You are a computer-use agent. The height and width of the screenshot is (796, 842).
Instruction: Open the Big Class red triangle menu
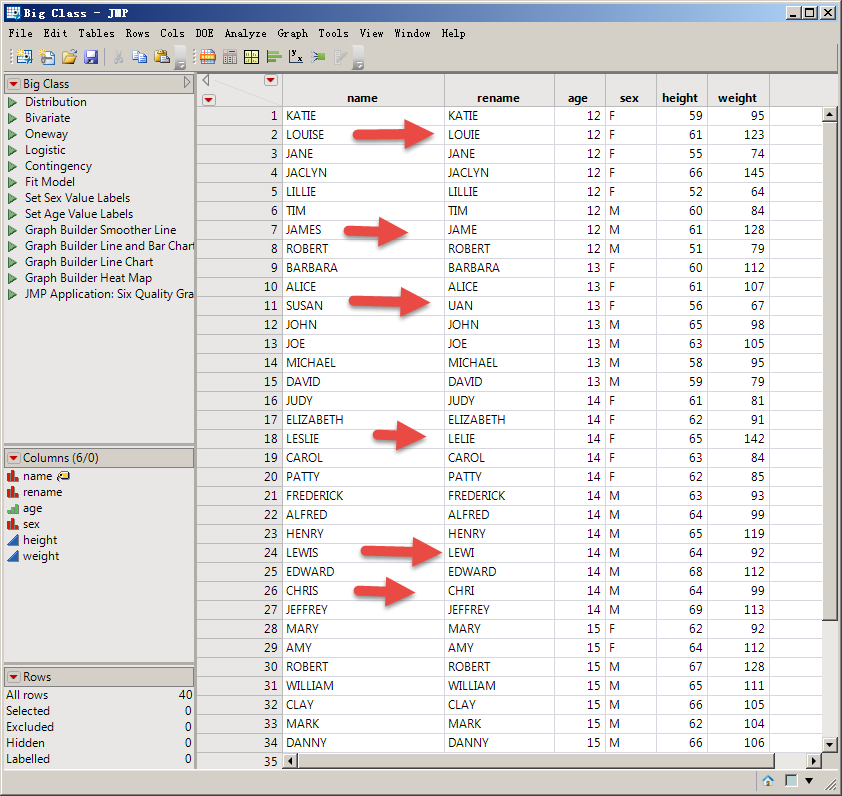(14, 84)
